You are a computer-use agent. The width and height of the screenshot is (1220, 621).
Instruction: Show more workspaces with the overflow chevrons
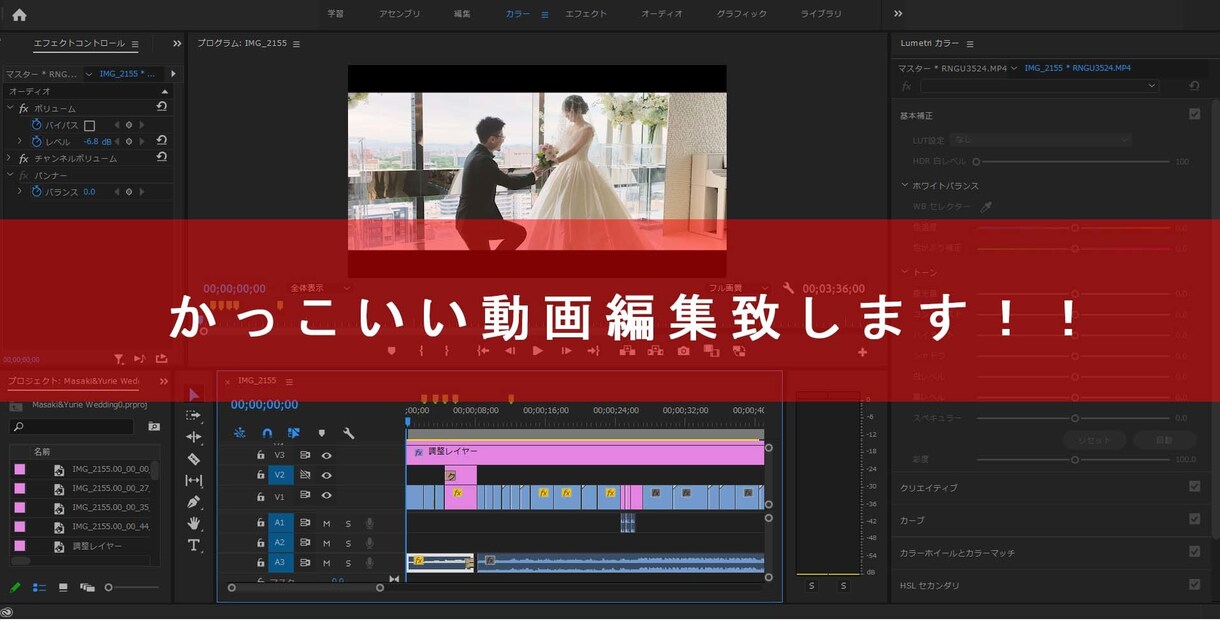click(897, 14)
